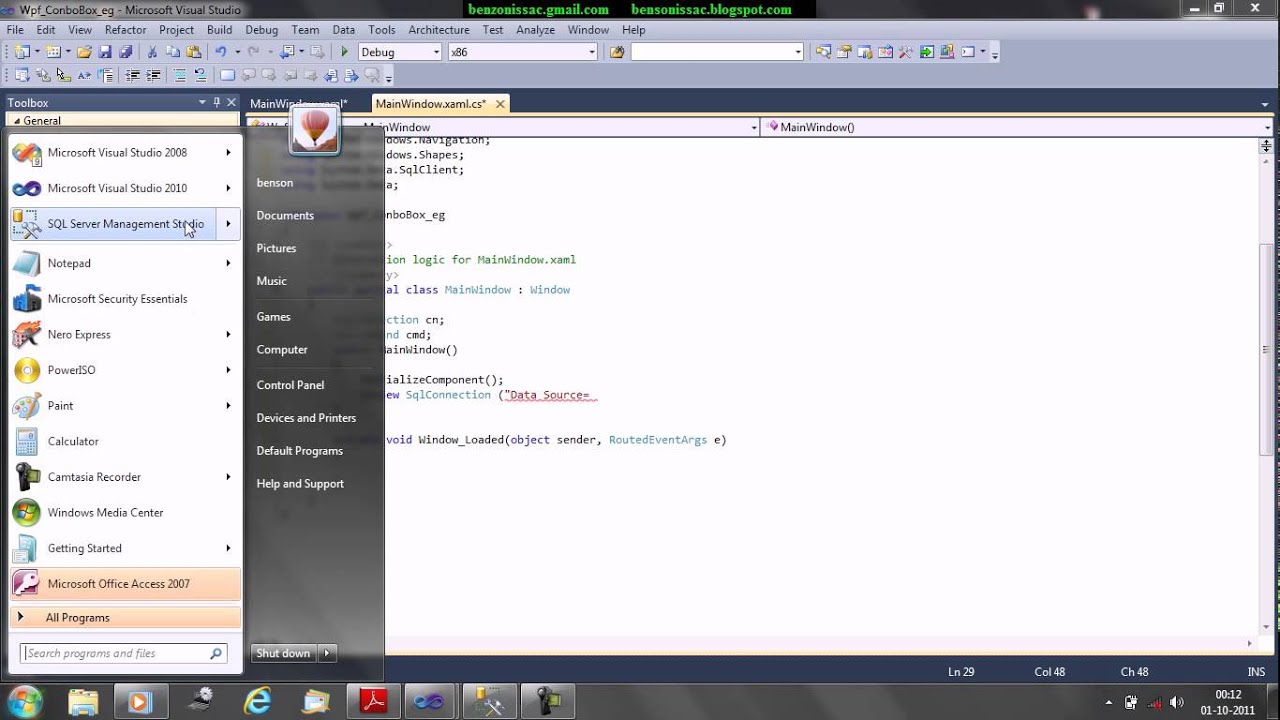
Task: Click the Save All toolbar icon
Action: coord(125,52)
